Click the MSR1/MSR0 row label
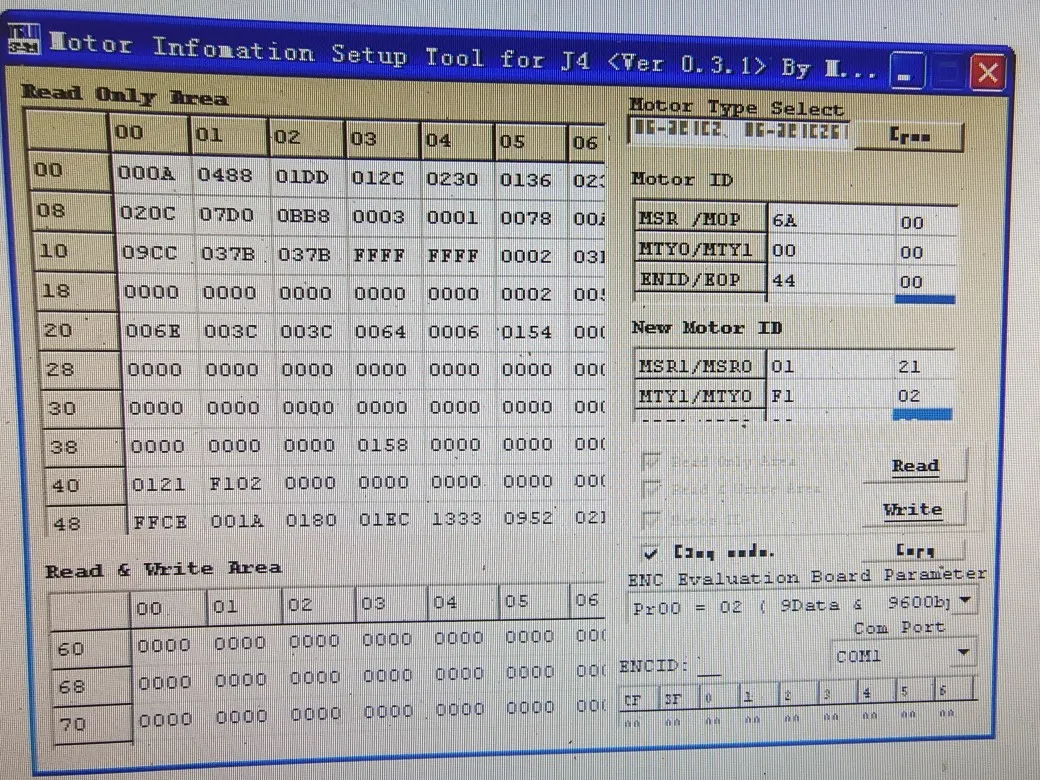Viewport: 1040px width, 780px height. click(701, 365)
